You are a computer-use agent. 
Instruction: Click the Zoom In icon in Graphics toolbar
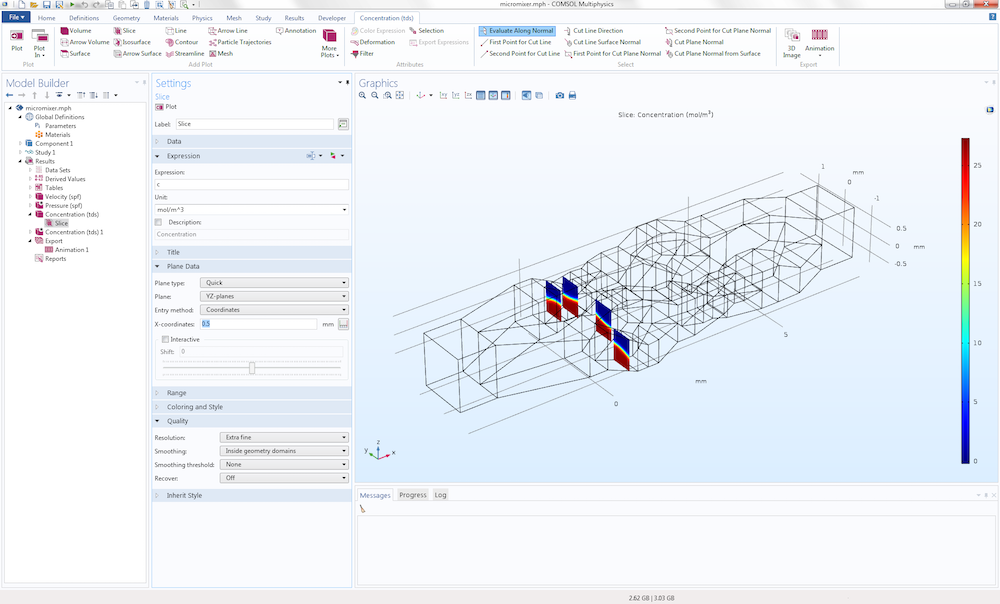362,96
